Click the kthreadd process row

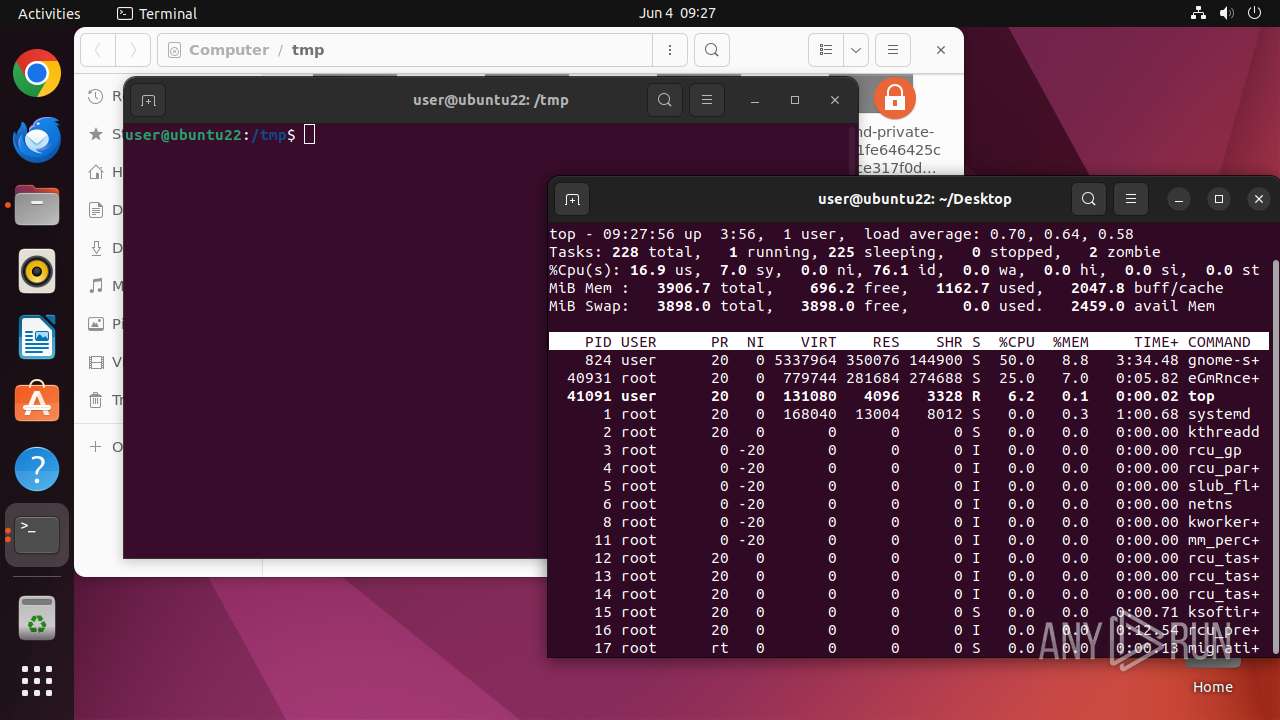(x=908, y=432)
